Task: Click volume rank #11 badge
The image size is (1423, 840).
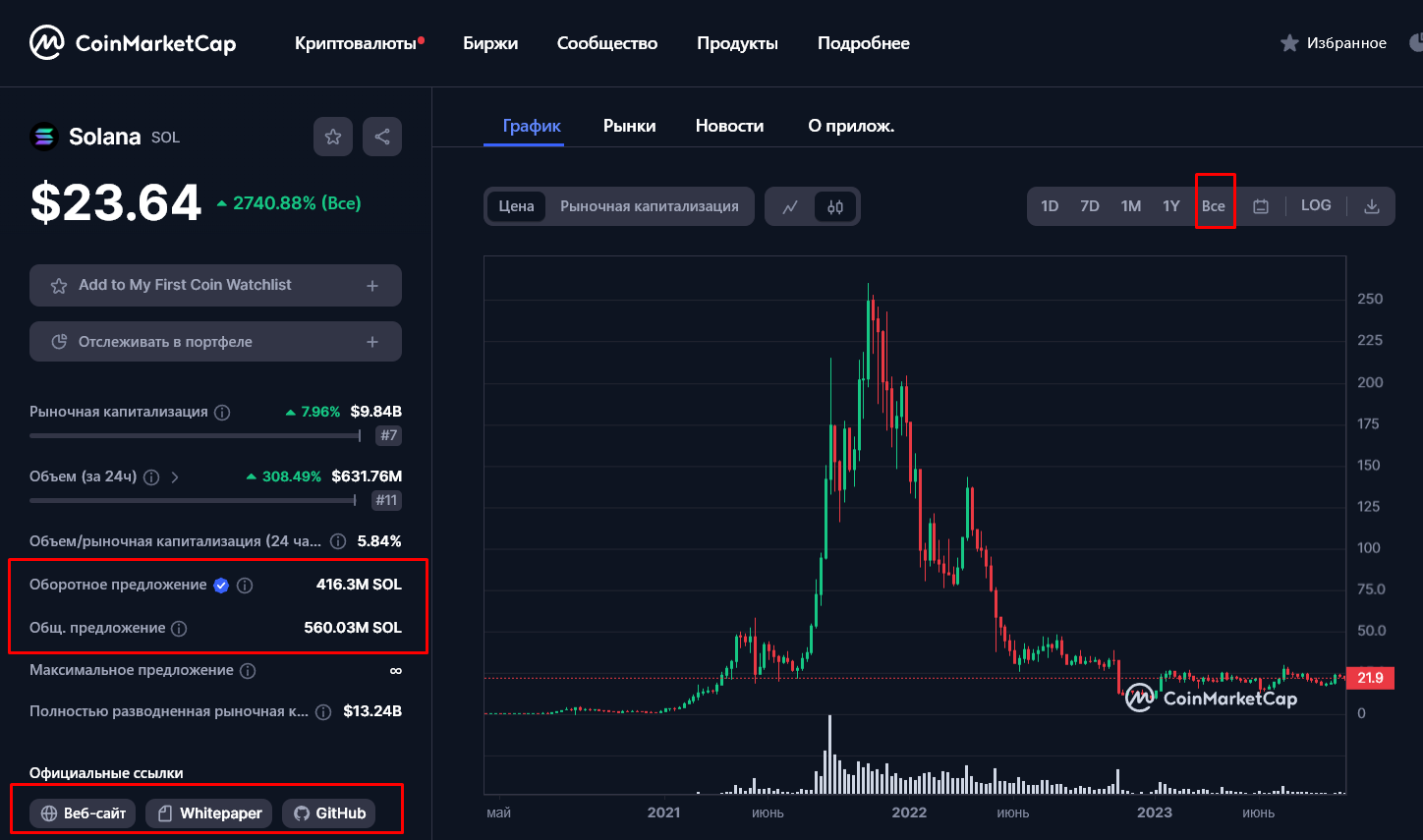Action: click(387, 500)
